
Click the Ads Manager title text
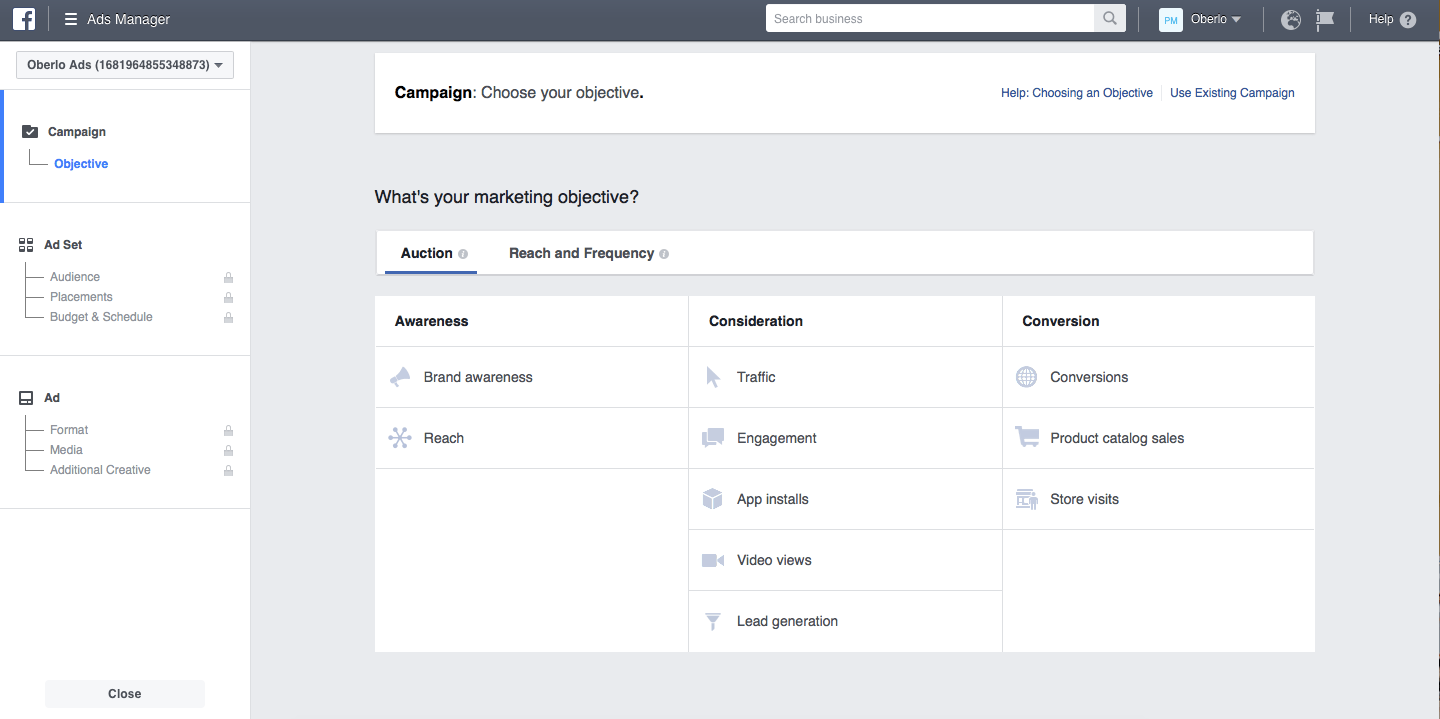pos(129,19)
